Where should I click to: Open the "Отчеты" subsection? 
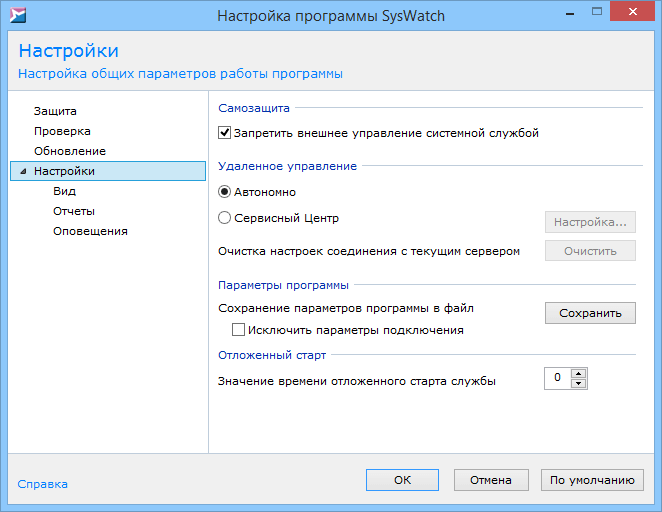click(74, 211)
